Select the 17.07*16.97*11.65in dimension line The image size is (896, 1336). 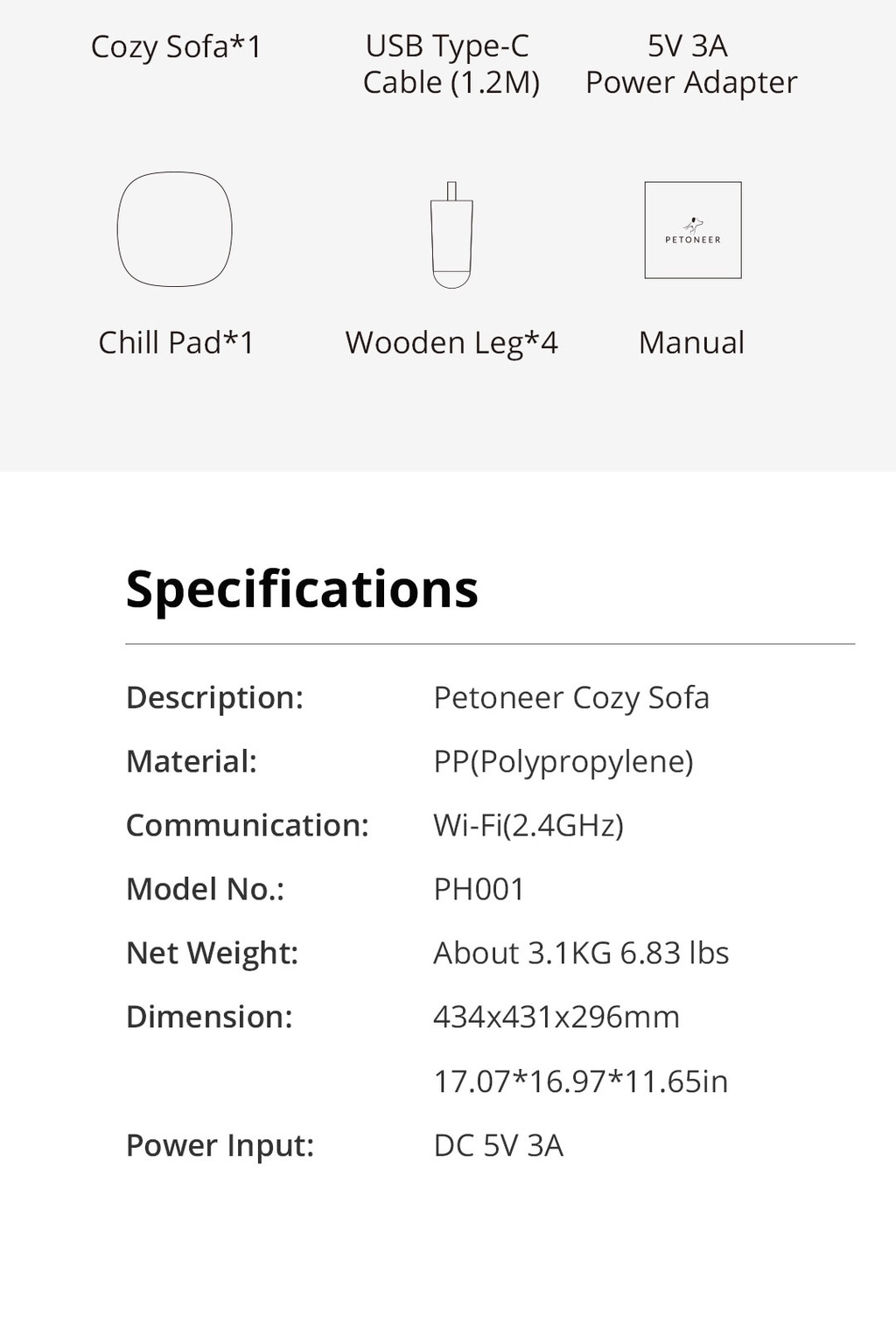coord(581,1081)
